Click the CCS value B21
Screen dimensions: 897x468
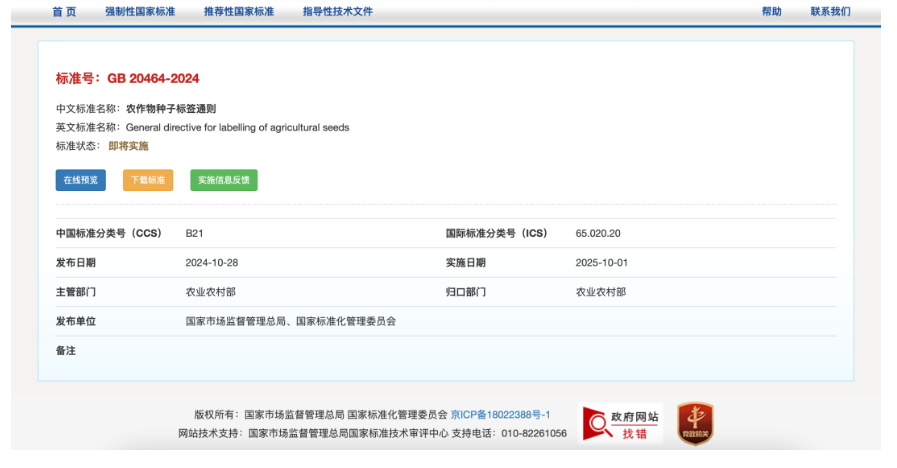[194, 233]
